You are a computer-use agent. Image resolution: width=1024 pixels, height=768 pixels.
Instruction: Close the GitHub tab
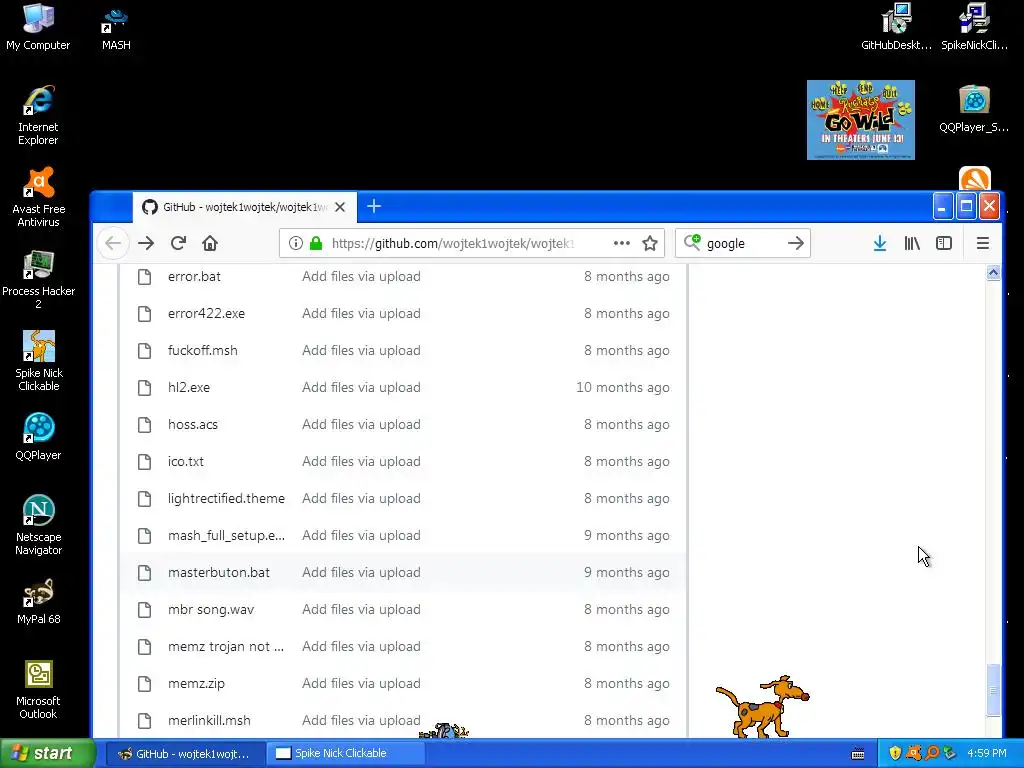(340, 207)
